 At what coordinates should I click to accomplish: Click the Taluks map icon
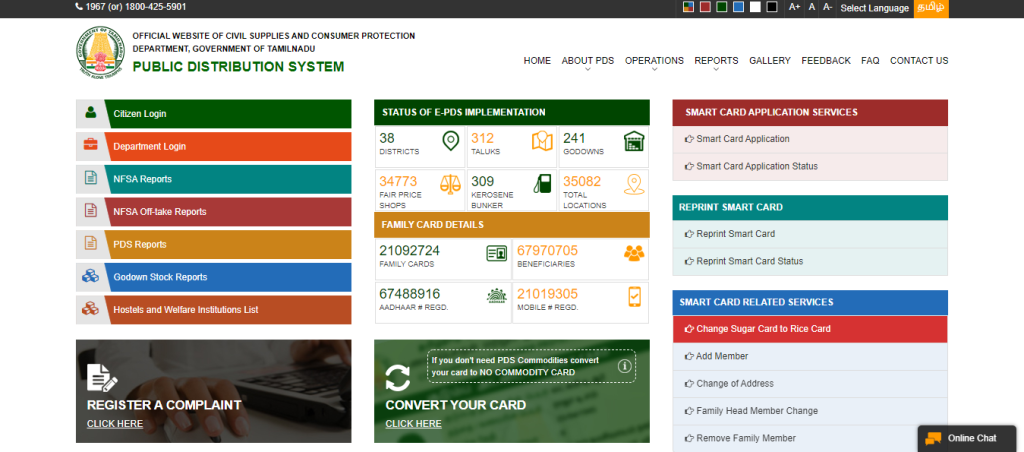542,141
